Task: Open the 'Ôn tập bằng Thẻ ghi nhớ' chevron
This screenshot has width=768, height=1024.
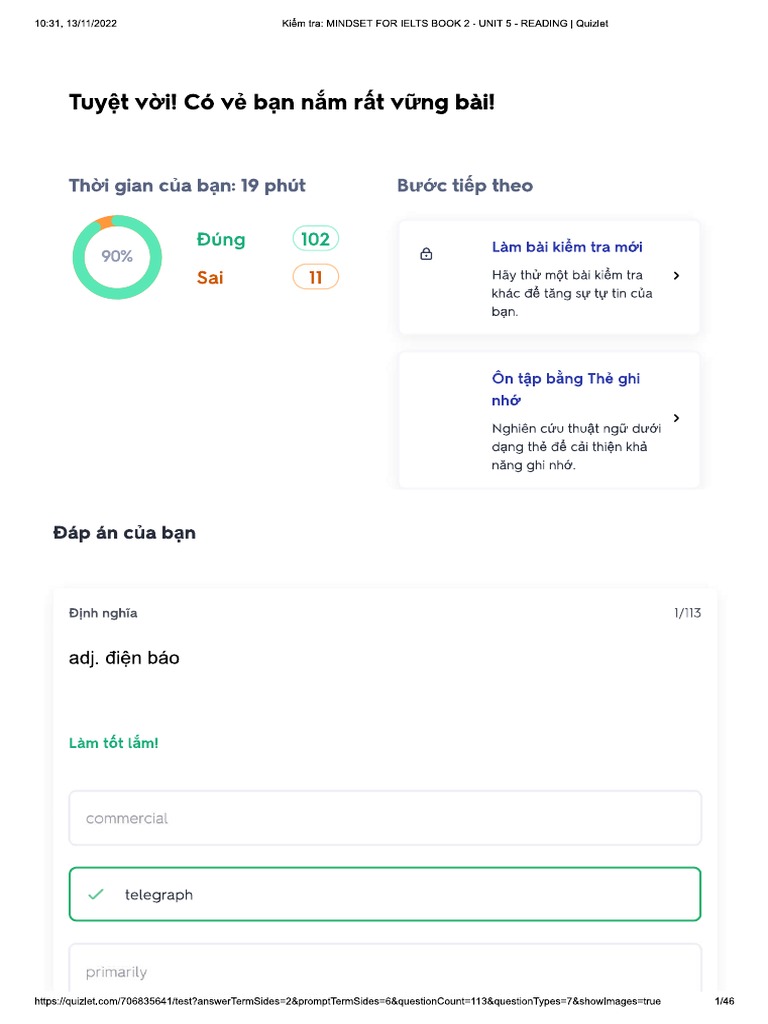Action: pyautogui.click(x=677, y=418)
